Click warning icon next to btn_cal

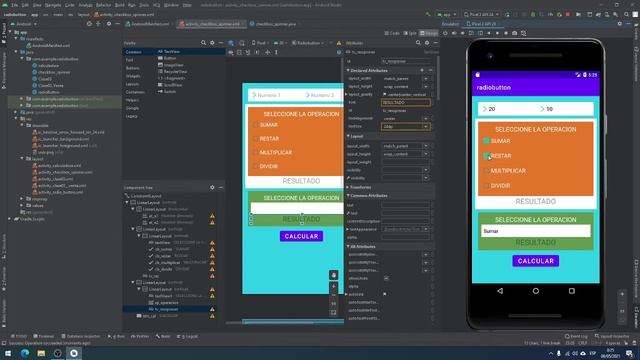212,316
